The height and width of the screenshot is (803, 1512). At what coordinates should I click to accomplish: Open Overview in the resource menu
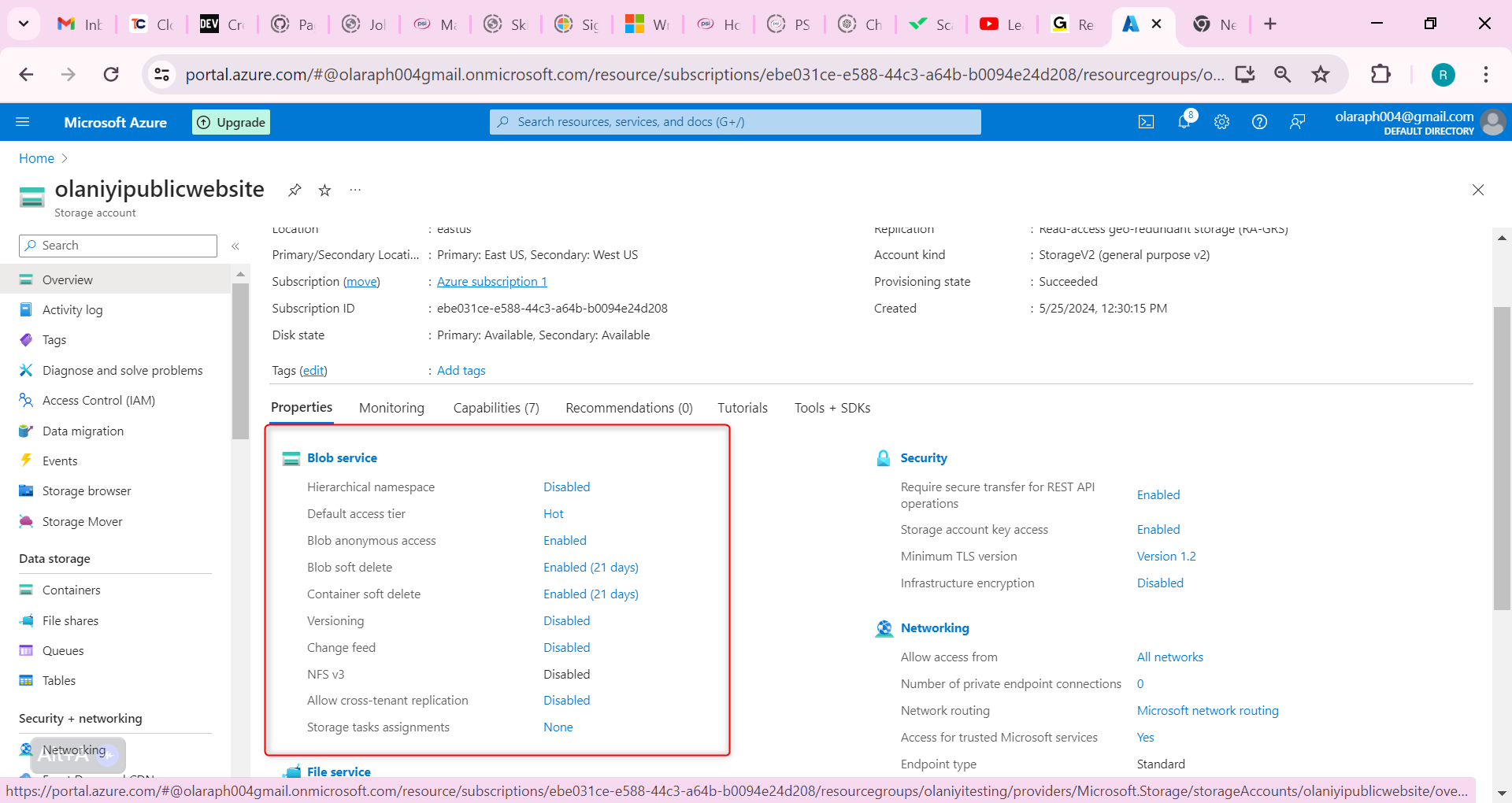116,279
